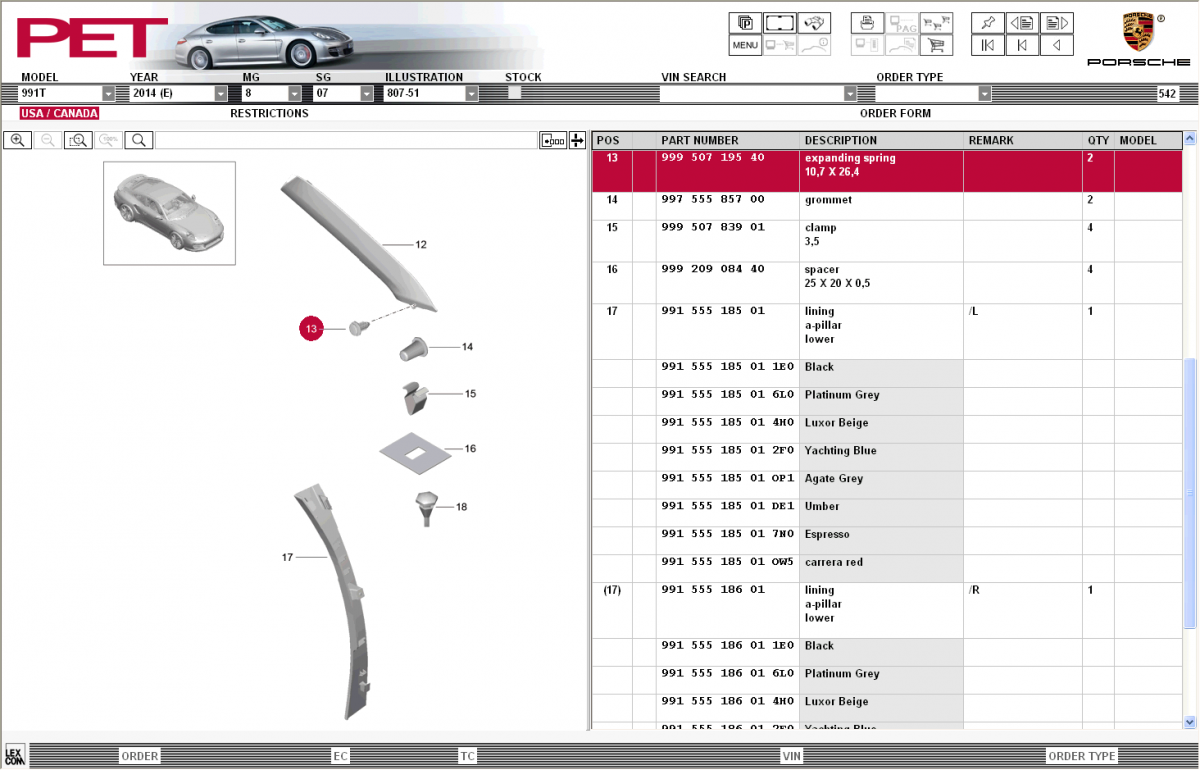Click the multiple shopping carts icon
This screenshot has width=1200, height=770.
point(936,23)
